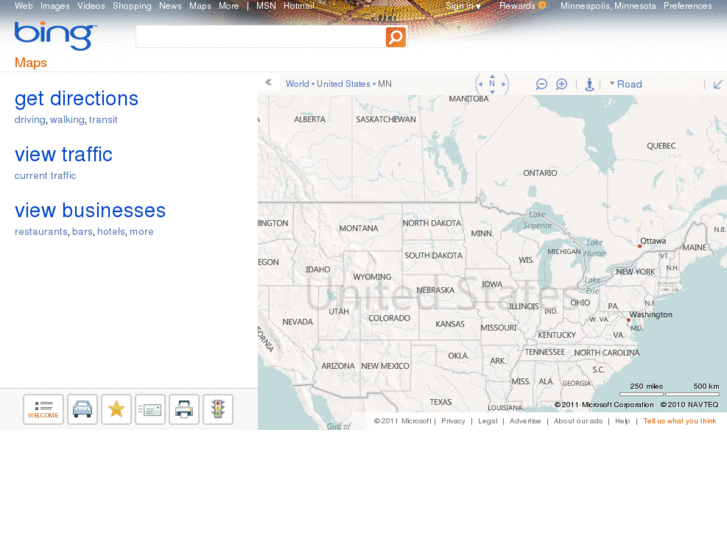This screenshot has width=727, height=545.
Task: Click the Legal footer link
Action: (487, 421)
